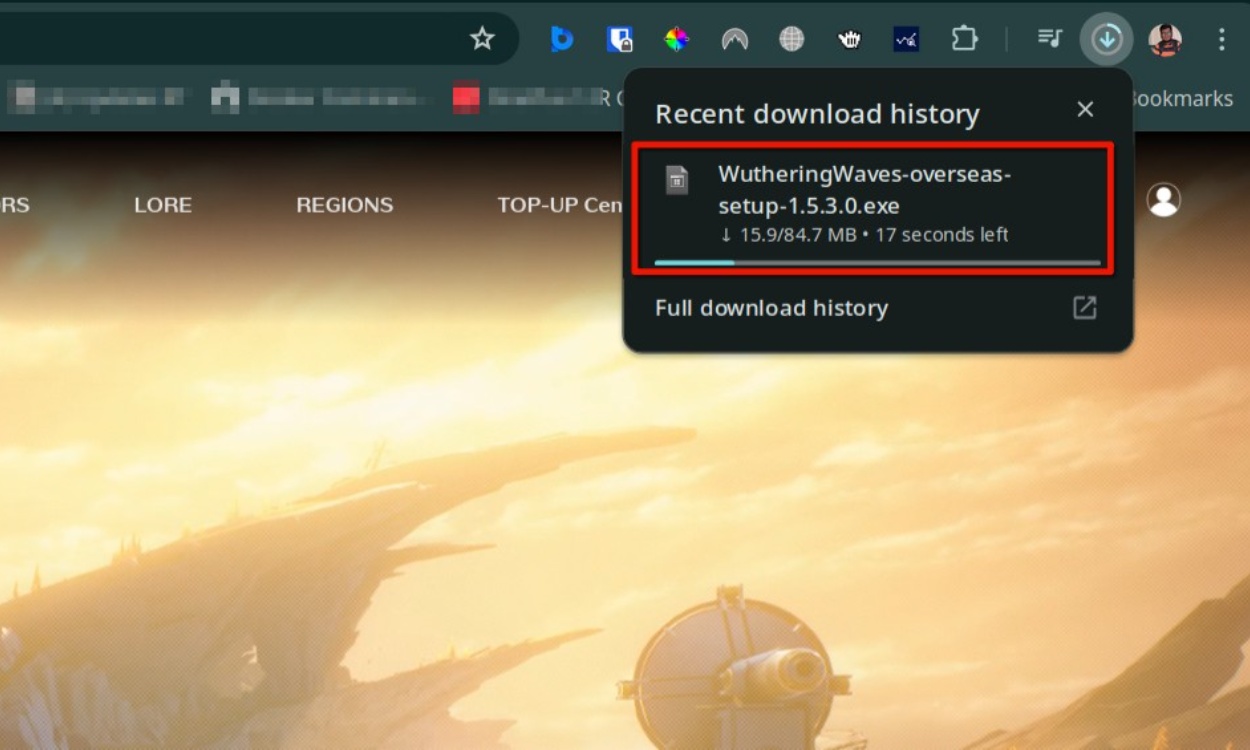The height and width of the screenshot is (750, 1250).
Task: Select the LORE navigation item
Action: 163,205
